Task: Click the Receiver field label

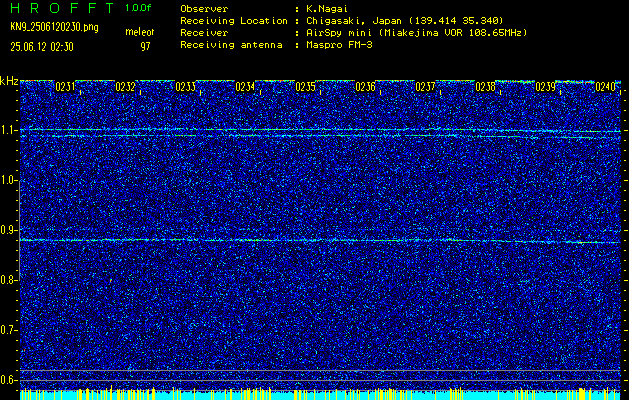Action: coord(204,32)
